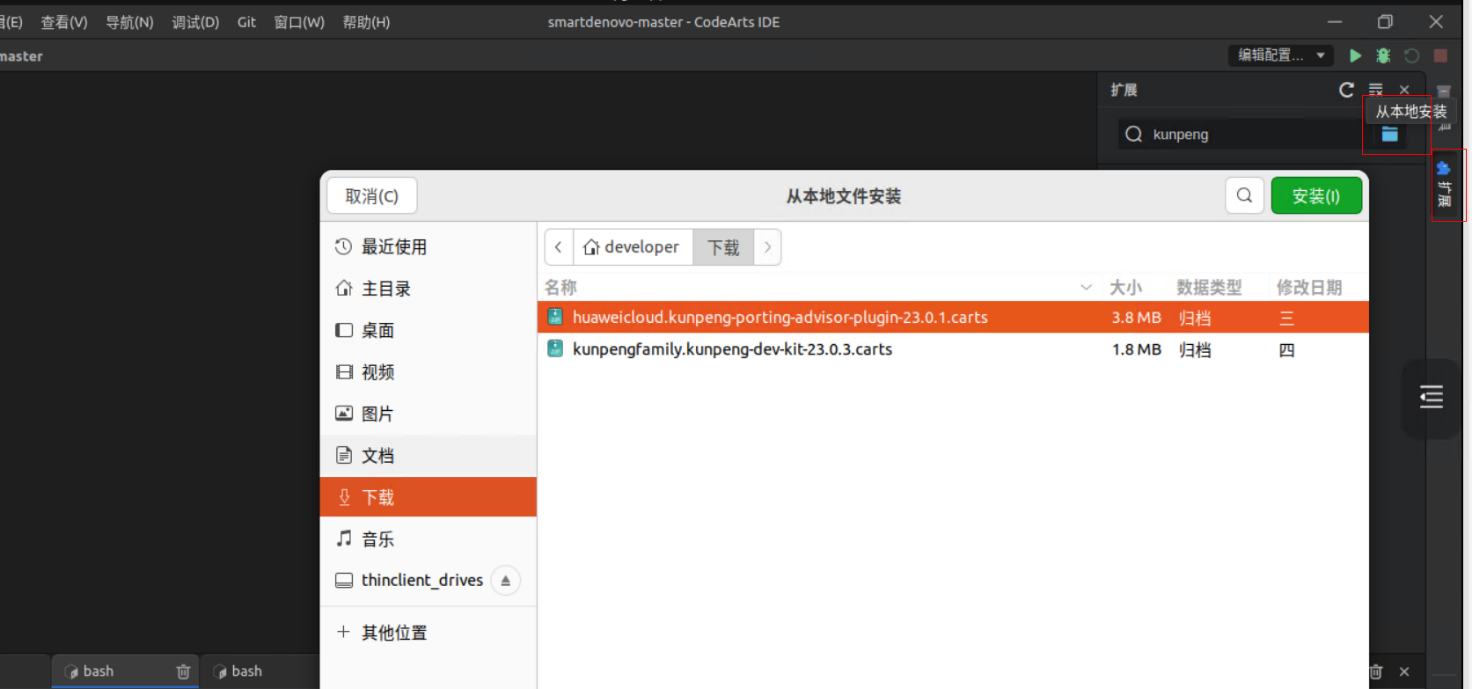This screenshot has height=689, width=1472.
Task: Sort files by the 名称 column header
Action: (561, 288)
